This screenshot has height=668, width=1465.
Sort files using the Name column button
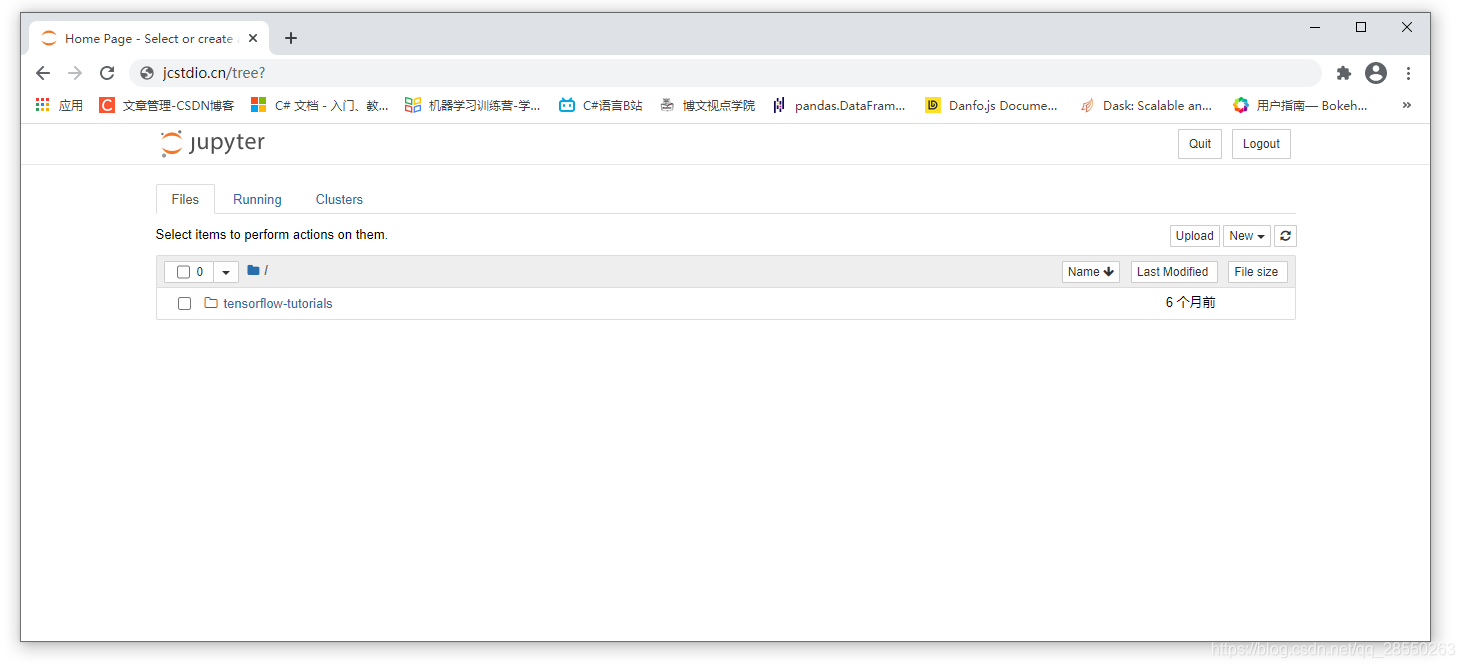point(1090,271)
